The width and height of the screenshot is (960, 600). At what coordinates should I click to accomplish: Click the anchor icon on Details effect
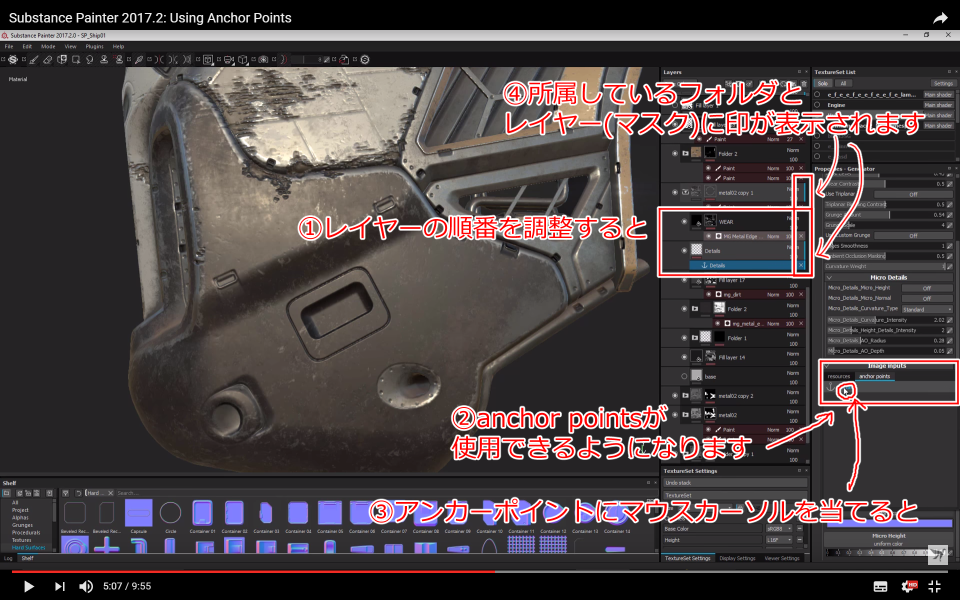point(704,266)
